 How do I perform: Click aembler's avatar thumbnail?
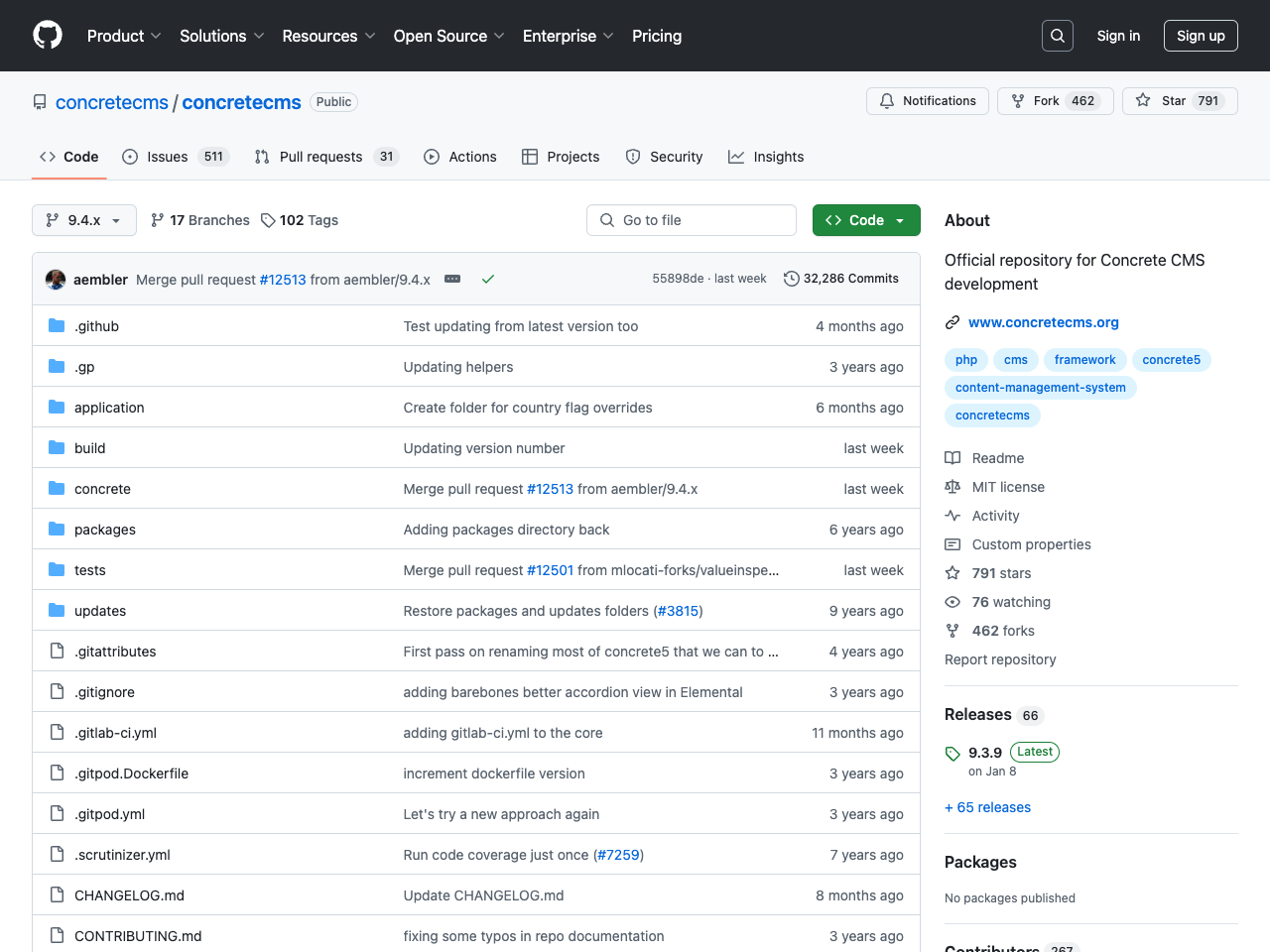pos(56,280)
